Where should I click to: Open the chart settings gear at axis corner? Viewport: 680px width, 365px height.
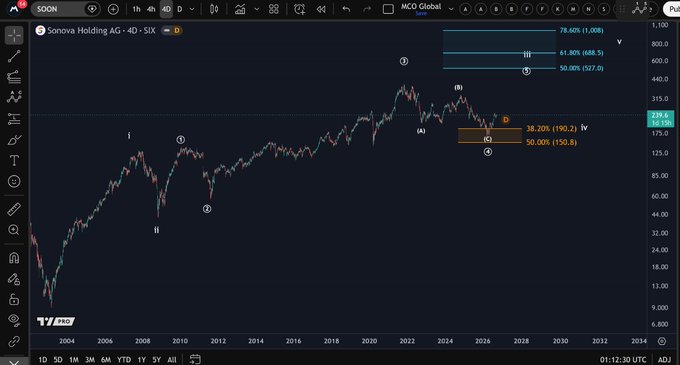coord(662,341)
